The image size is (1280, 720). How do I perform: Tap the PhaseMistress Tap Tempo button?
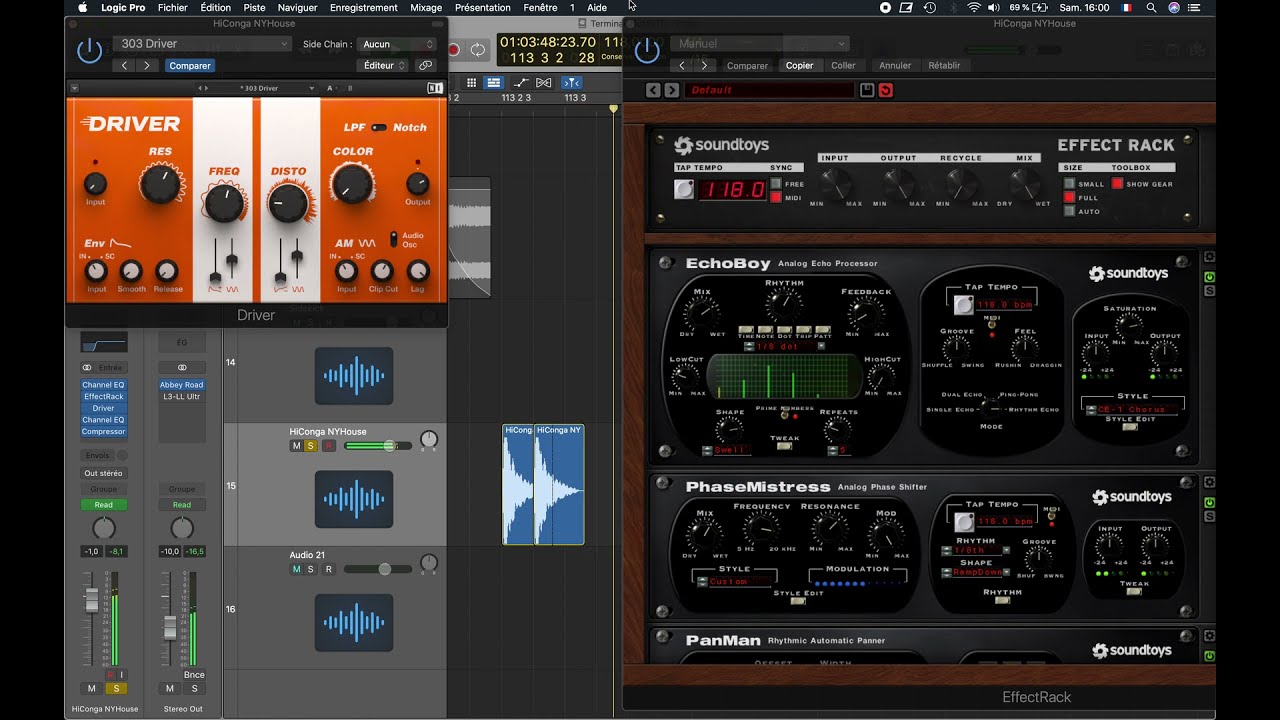click(964, 522)
